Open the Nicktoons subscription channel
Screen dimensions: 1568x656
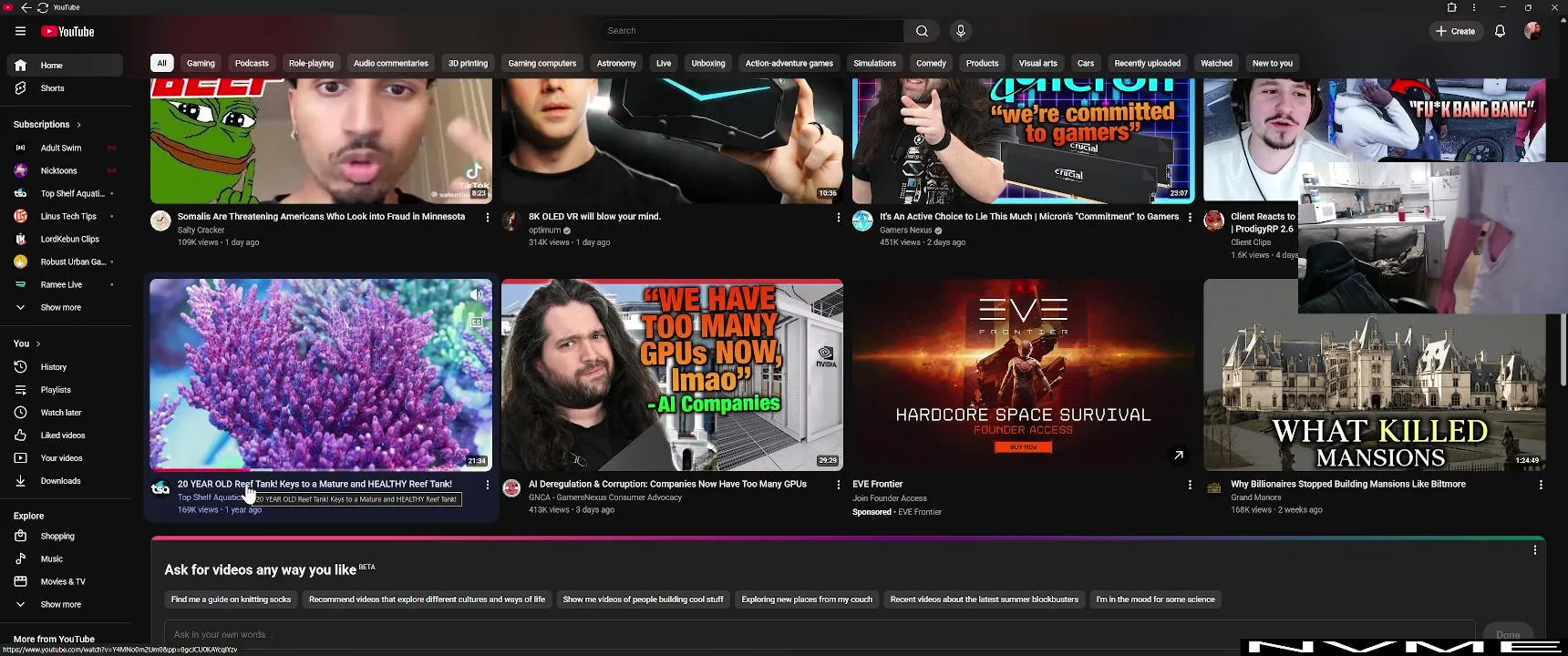pyautogui.click(x=65, y=170)
